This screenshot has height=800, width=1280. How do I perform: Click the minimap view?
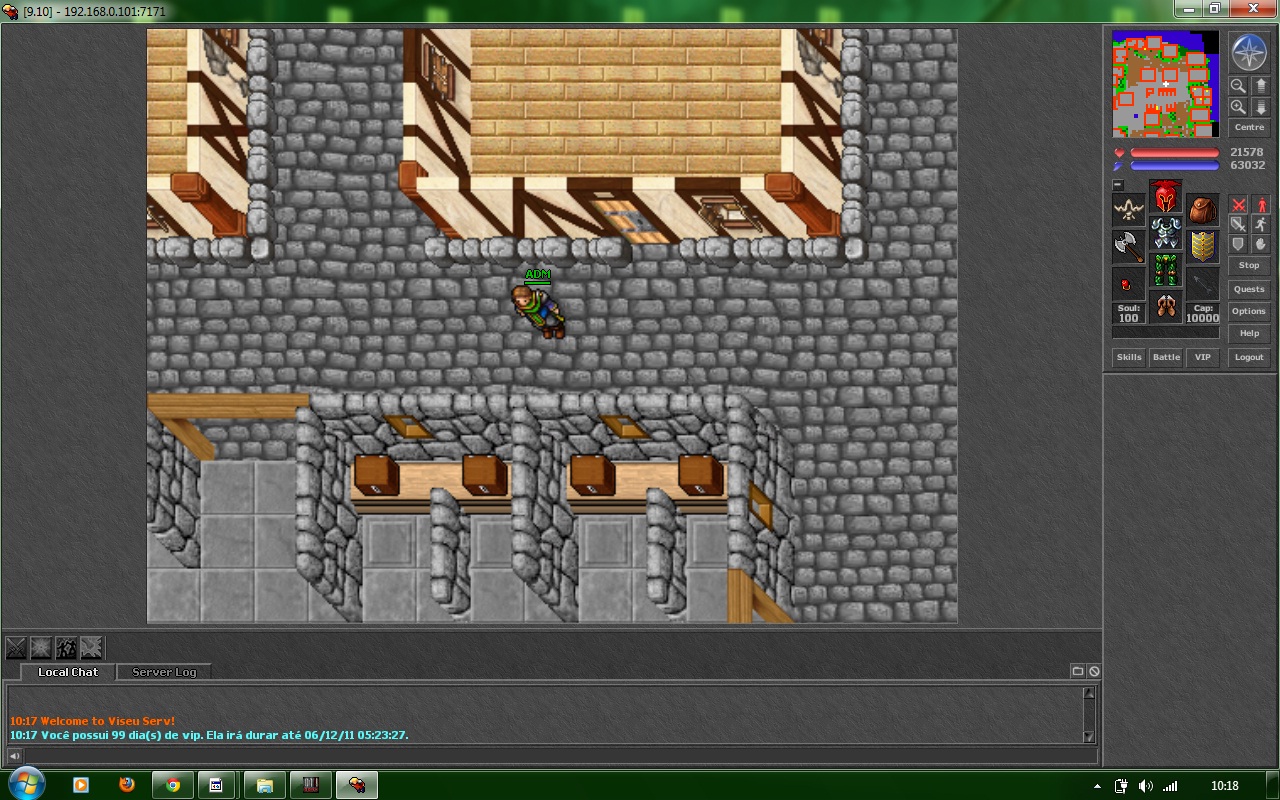pos(1166,84)
